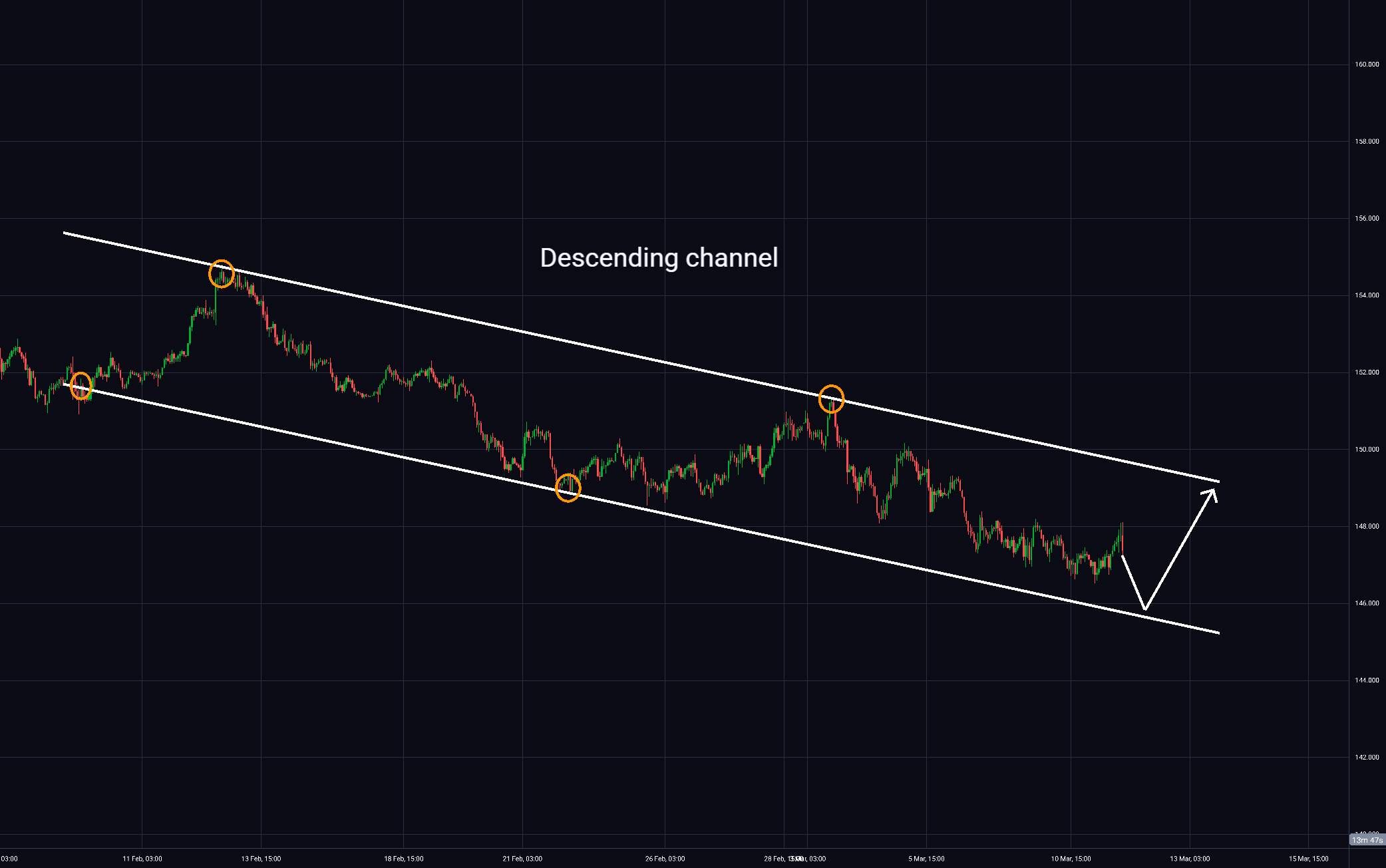Click the "13m 47s" bar countdown label
1386x868 pixels.
pyautogui.click(x=1367, y=840)
